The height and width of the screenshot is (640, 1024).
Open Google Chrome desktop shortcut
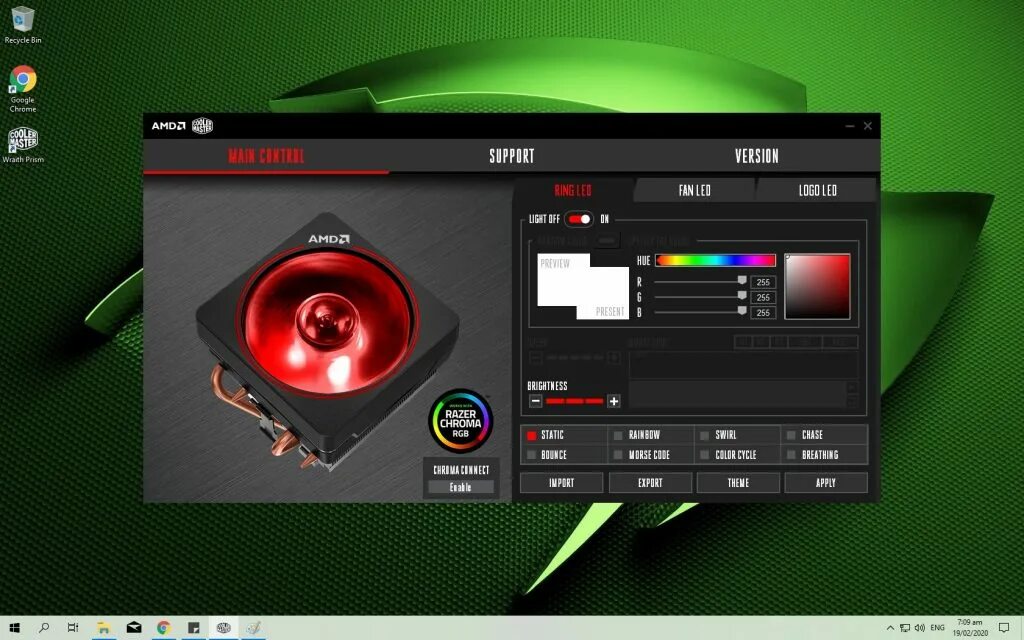click(x=22, y=89)
